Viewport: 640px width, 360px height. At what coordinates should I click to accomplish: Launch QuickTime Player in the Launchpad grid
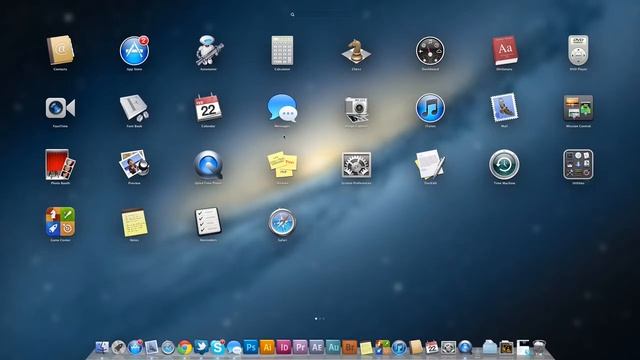[209, 165]
